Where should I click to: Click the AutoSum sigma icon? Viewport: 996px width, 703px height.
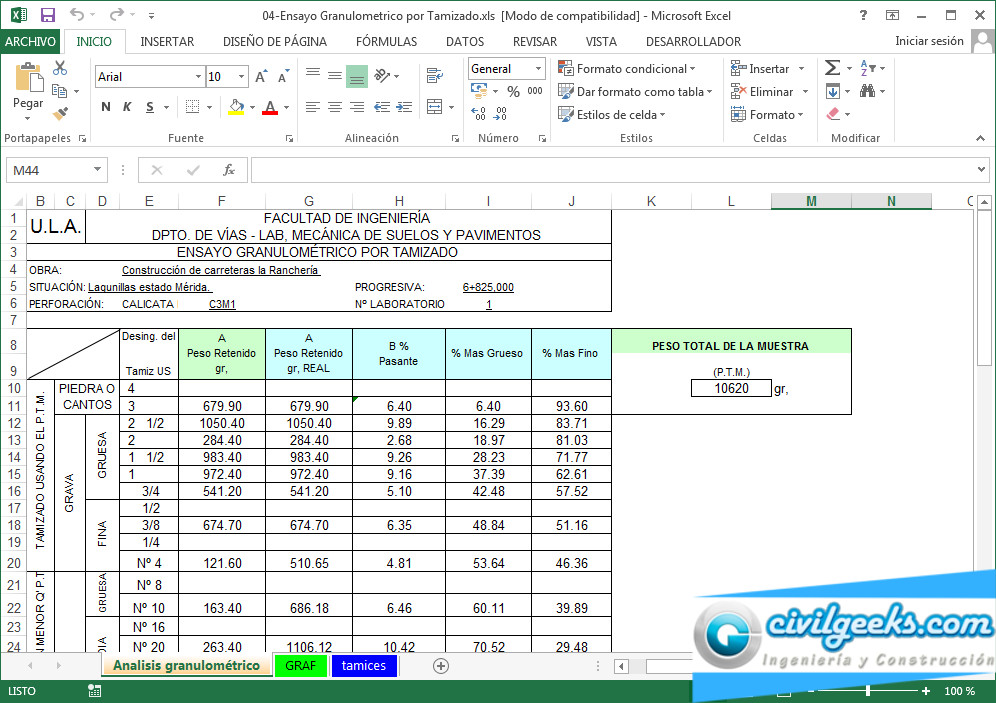click(832, 68)
